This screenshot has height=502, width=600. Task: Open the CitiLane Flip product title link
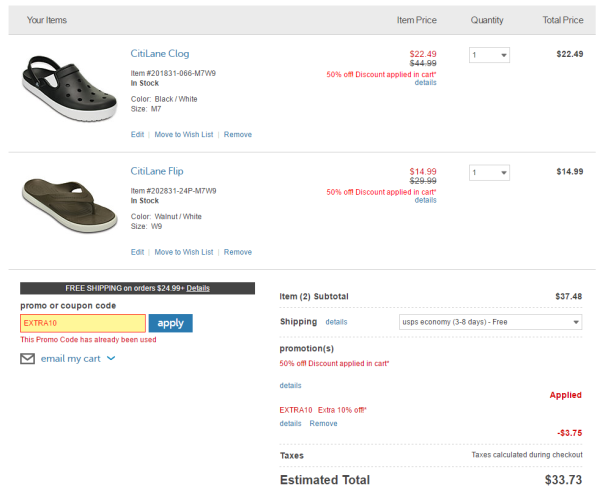point(157,171)
